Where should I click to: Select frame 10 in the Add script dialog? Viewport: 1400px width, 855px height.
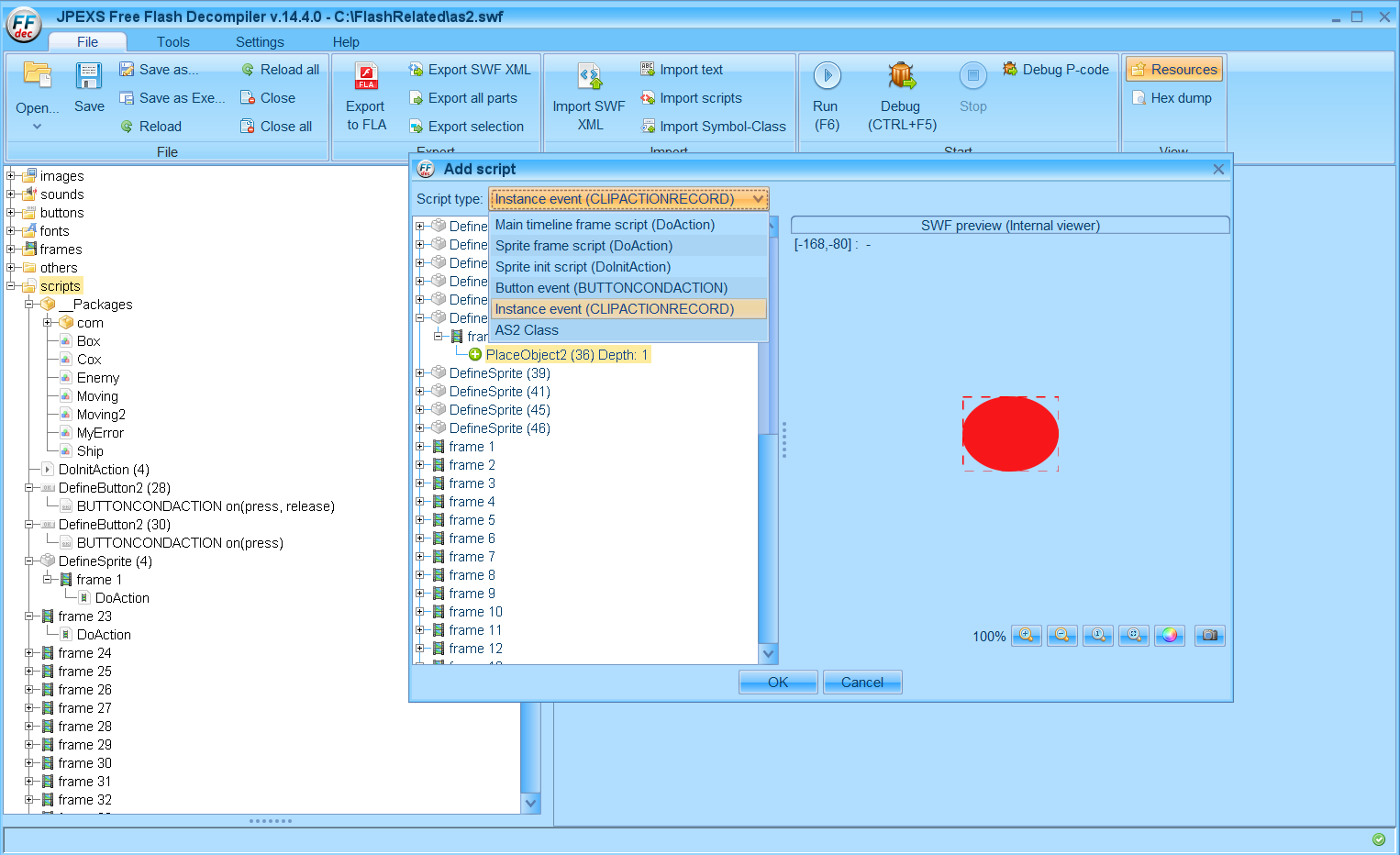coord(475,612)
